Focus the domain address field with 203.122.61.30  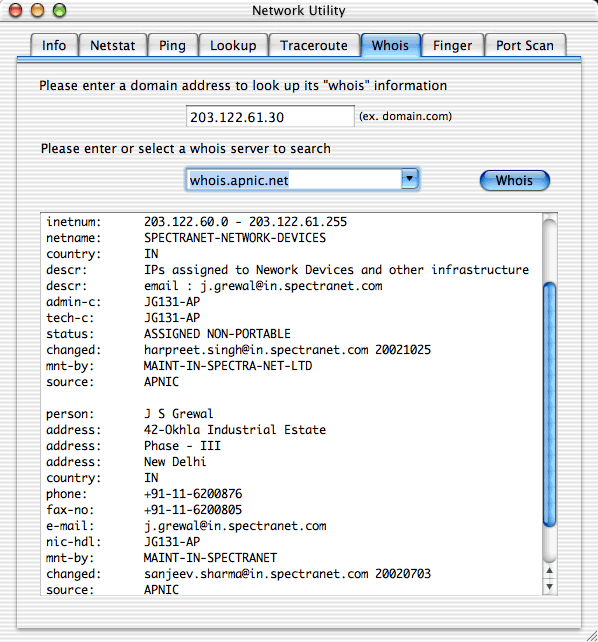point(270,117)
